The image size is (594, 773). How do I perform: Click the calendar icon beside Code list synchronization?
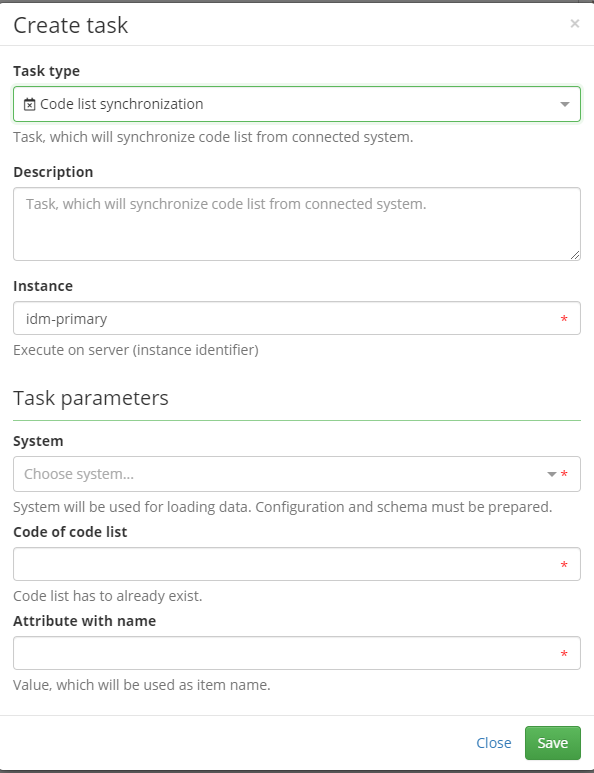tap(30, 105)
